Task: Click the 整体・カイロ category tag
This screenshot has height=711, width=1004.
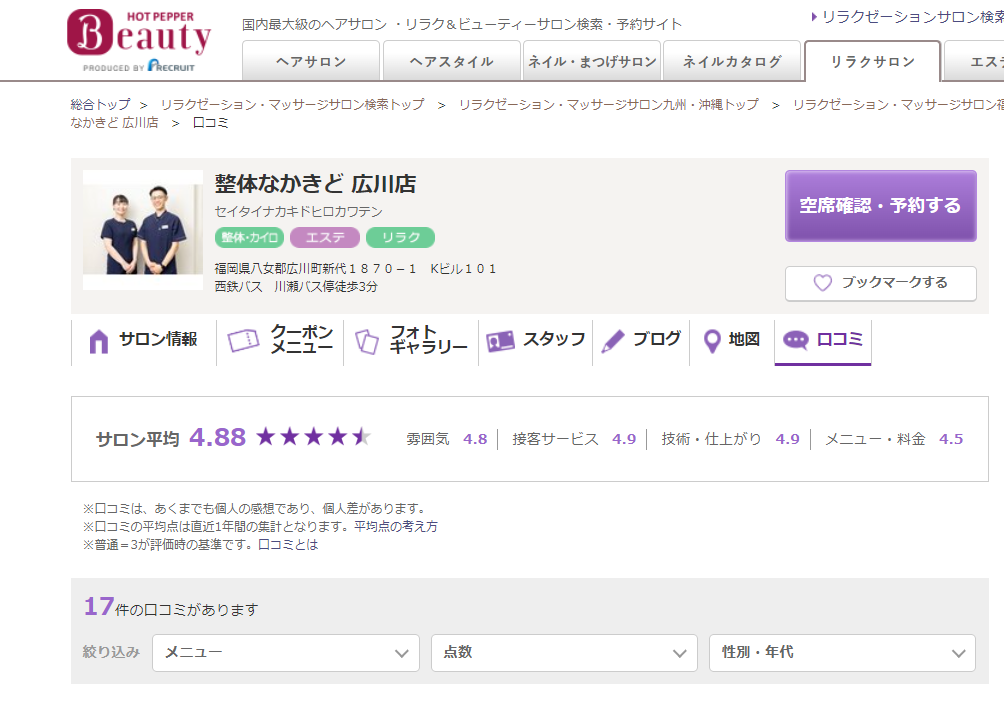Action: point(249,238)
